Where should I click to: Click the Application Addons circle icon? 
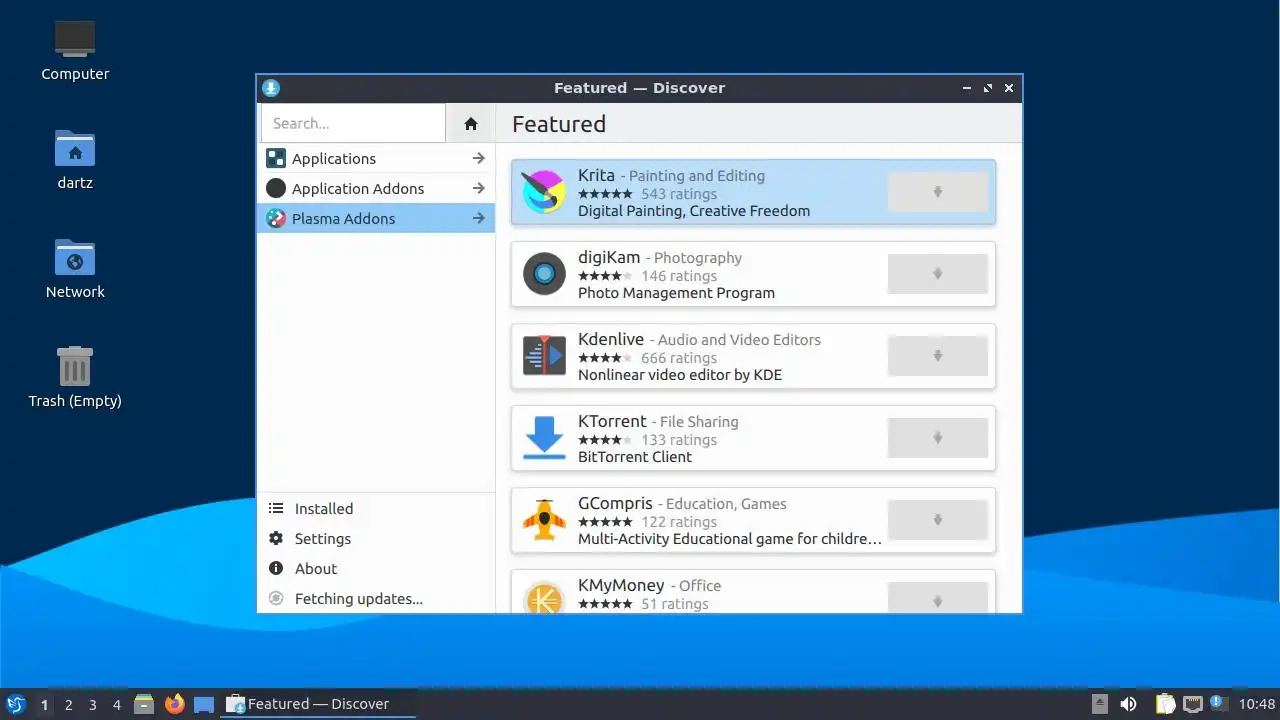point(276,188)
